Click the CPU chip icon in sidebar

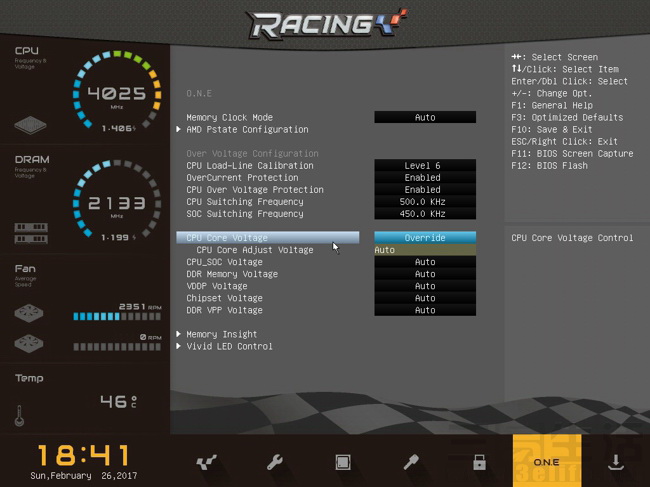[30, 125]
